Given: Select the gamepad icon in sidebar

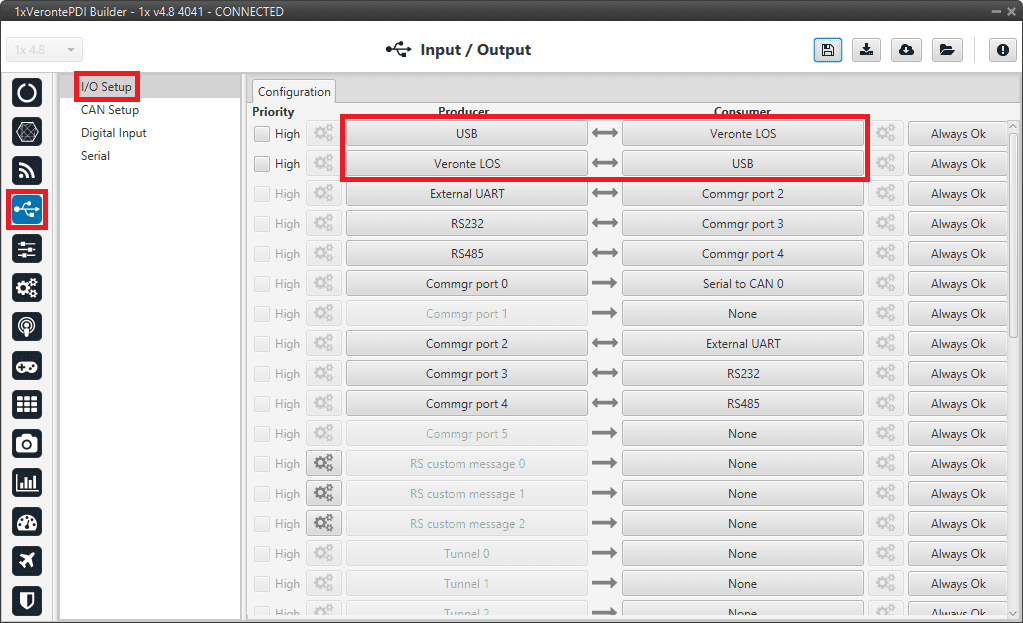Looking at the screenshot, I should tap(27, 366).
